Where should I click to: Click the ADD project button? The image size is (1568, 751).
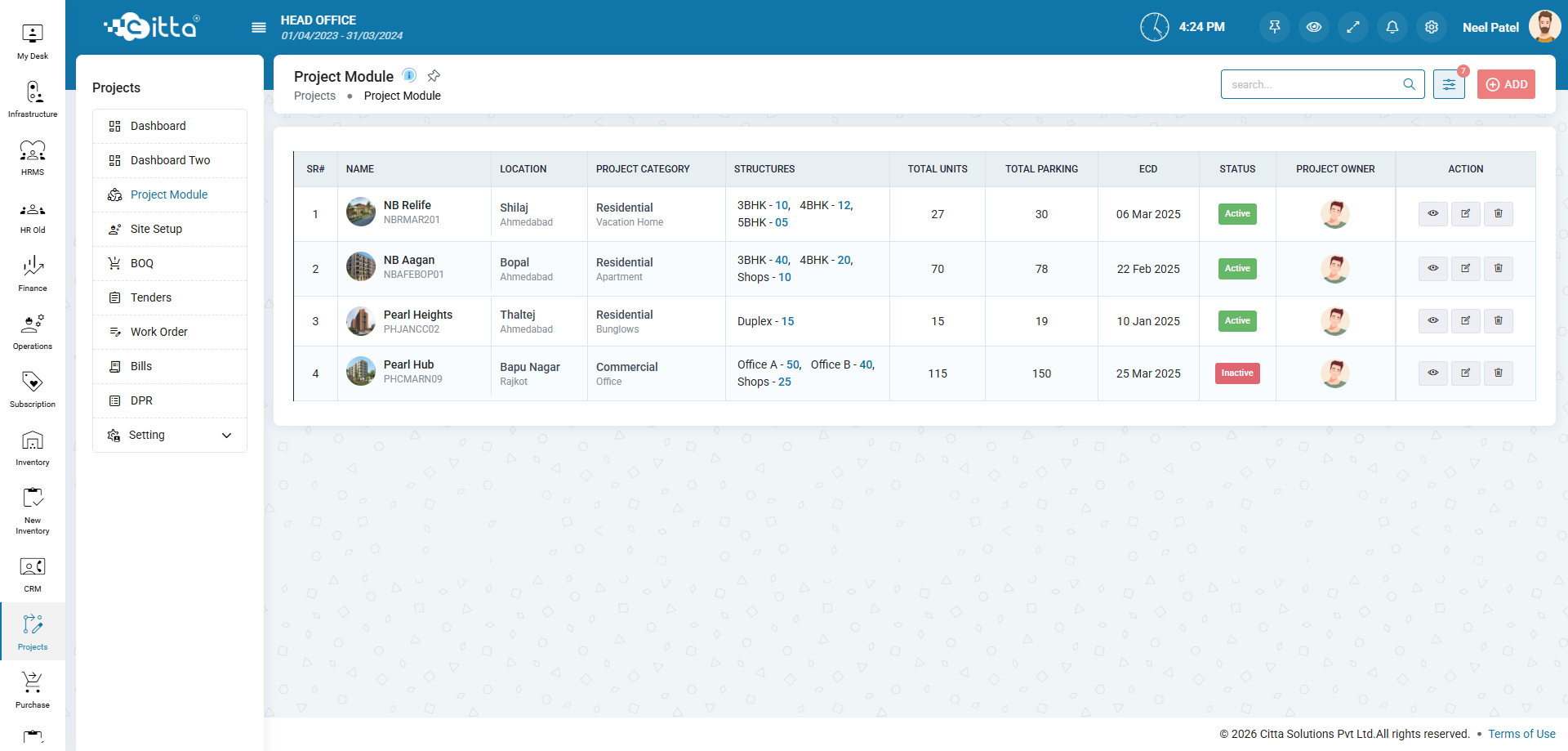(x=1506, y=84)
